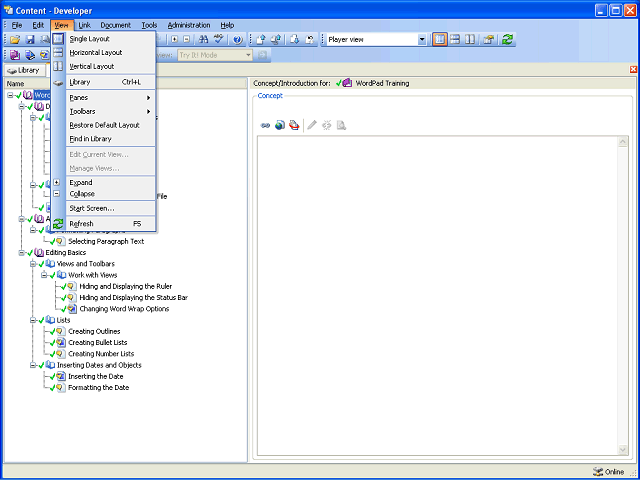Close the document tab with red X
Image resolution: width=640 pixels, height=480 pixels.
click(x=633, y=69)
